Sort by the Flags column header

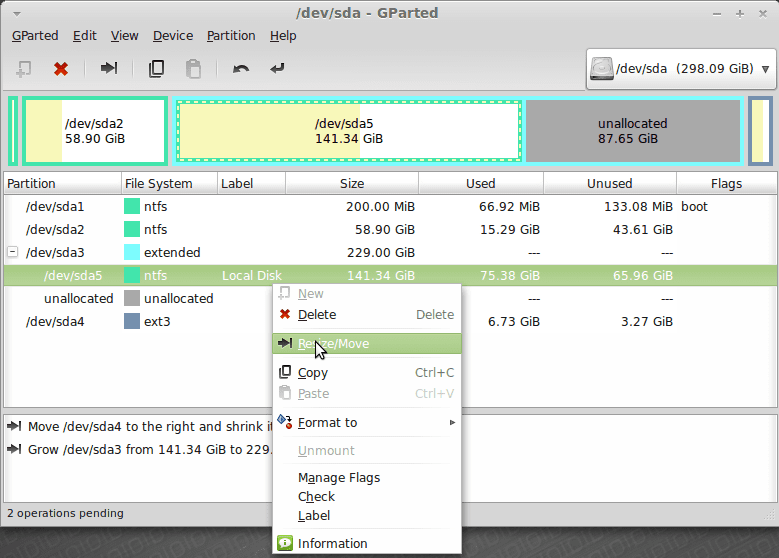(726, 183)
